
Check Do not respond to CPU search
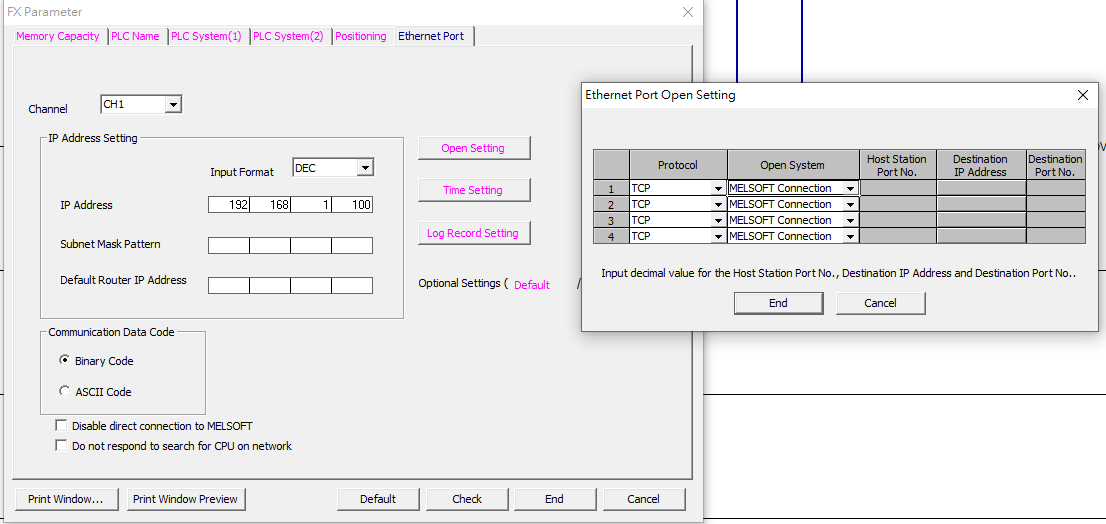[61, 446]
